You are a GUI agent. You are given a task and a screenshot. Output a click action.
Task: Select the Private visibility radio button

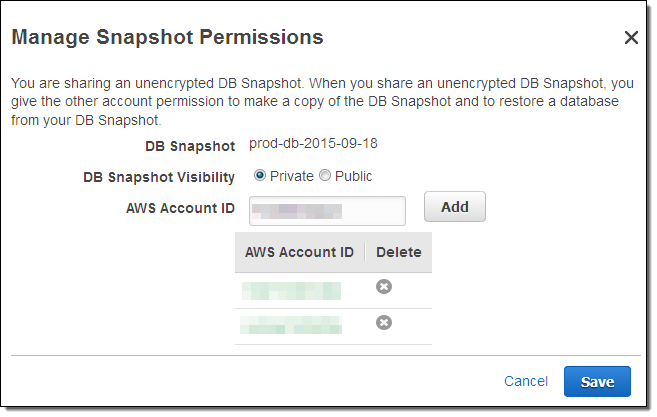(260, 176)
